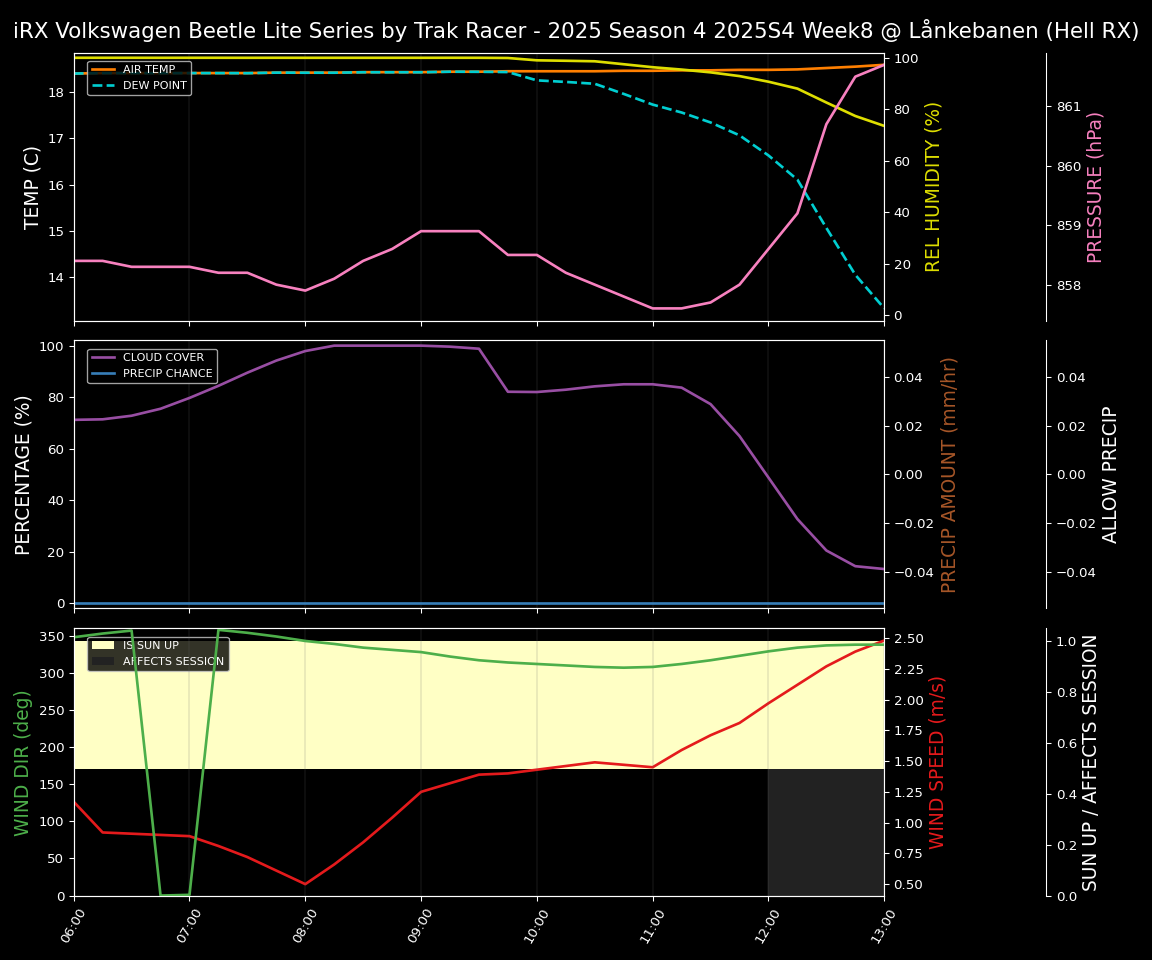Click the IS SUN UP legend swatch
This screenshot has height=960, width=1152.
[104, 646]
